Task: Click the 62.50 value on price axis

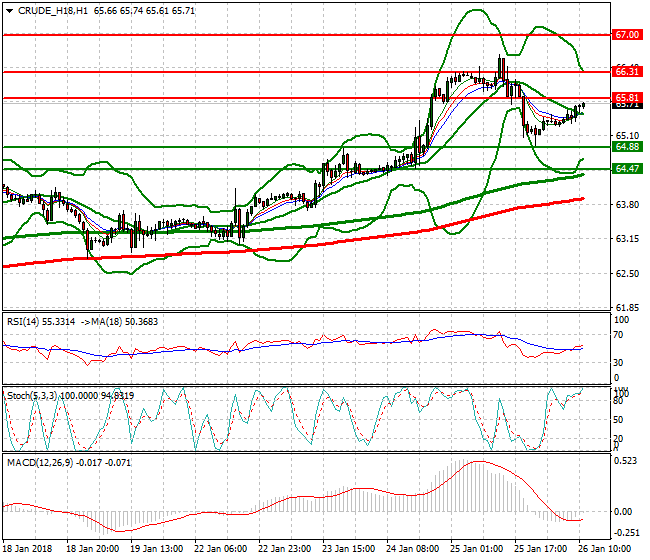Action: [x=628, y=273]
